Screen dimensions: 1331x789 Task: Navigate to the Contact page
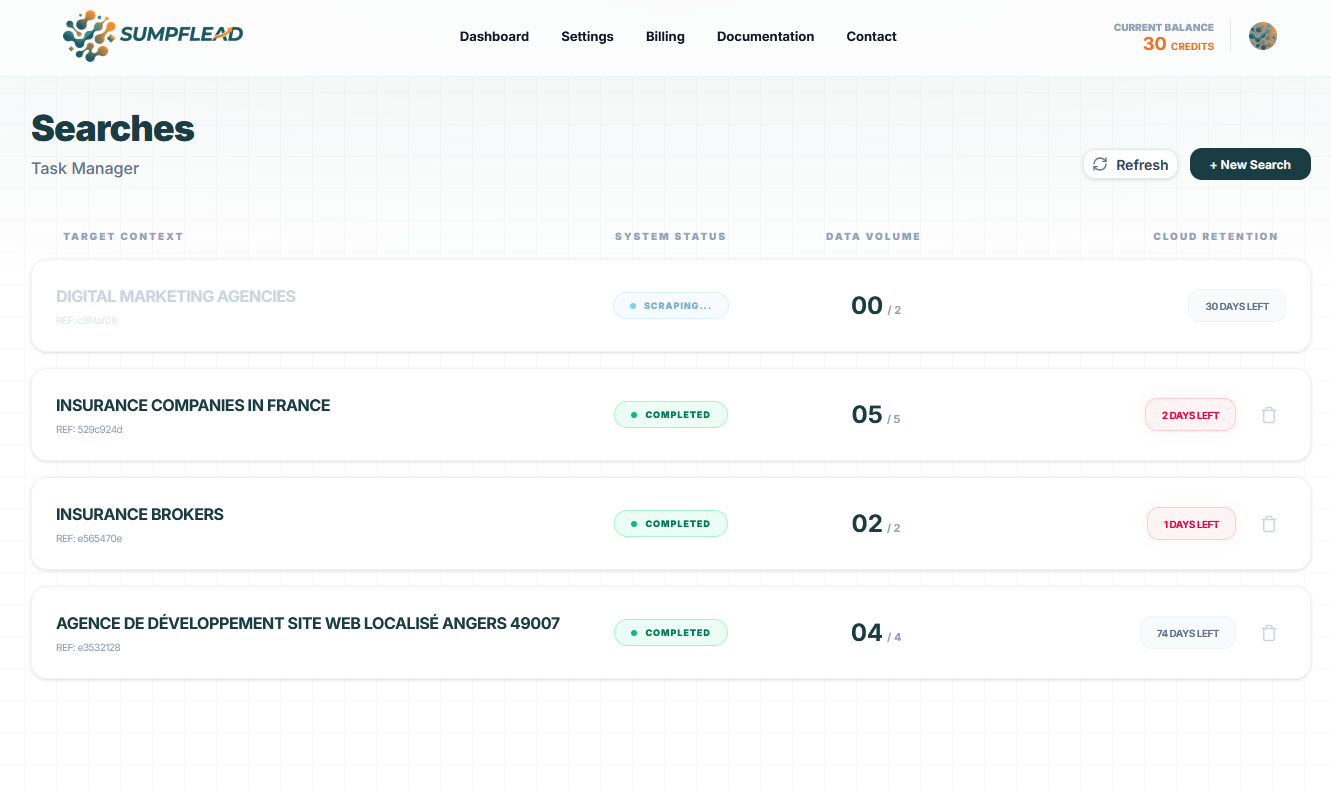[871, 36]
